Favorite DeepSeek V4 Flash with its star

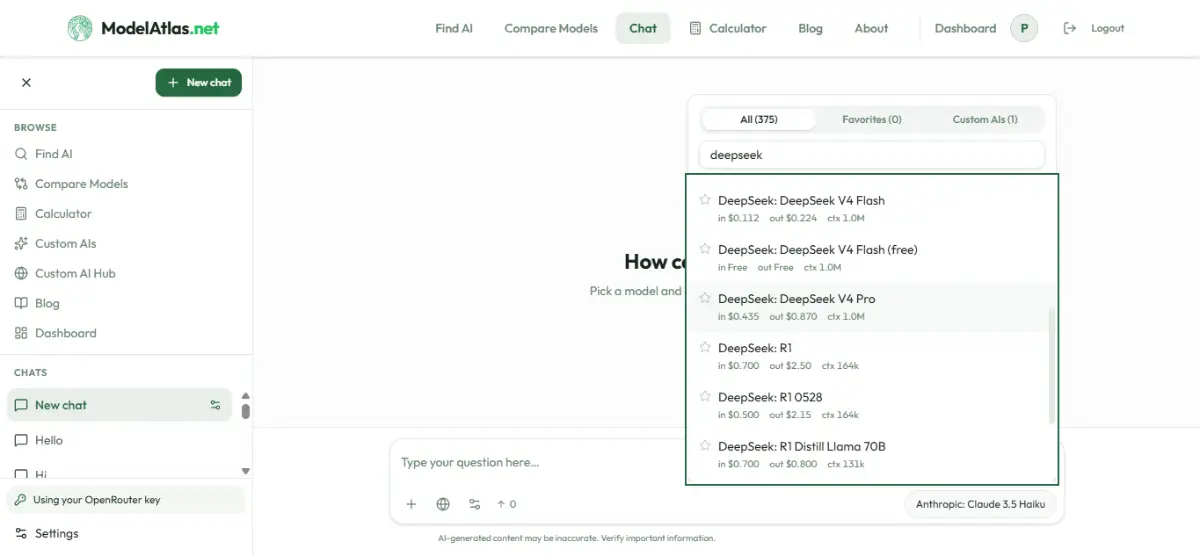click(705, 200)
